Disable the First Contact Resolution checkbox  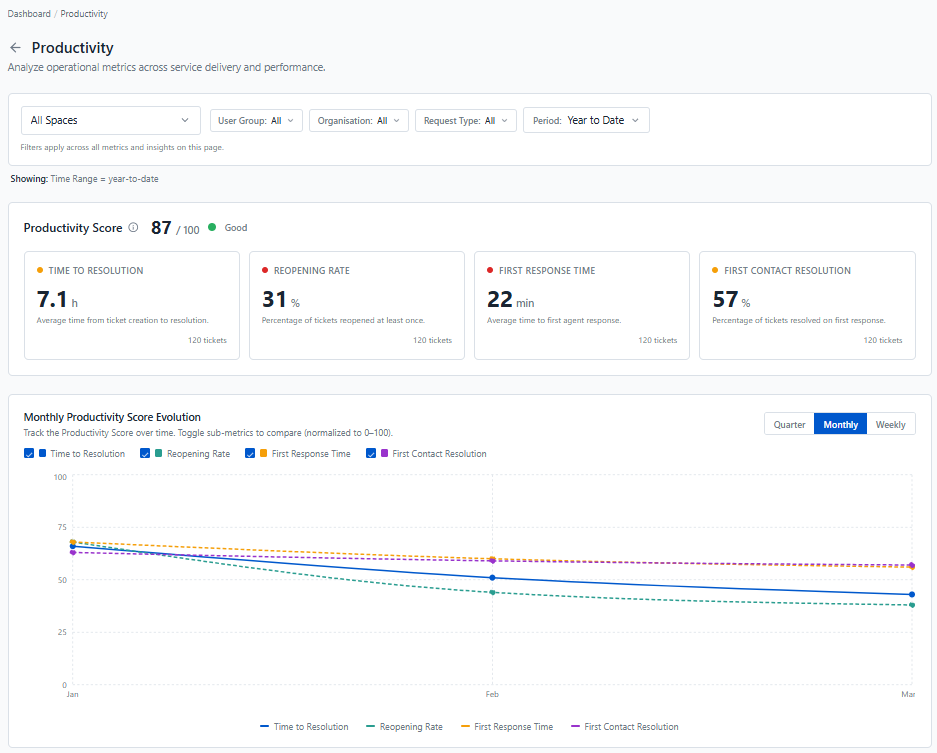(370, 454)
